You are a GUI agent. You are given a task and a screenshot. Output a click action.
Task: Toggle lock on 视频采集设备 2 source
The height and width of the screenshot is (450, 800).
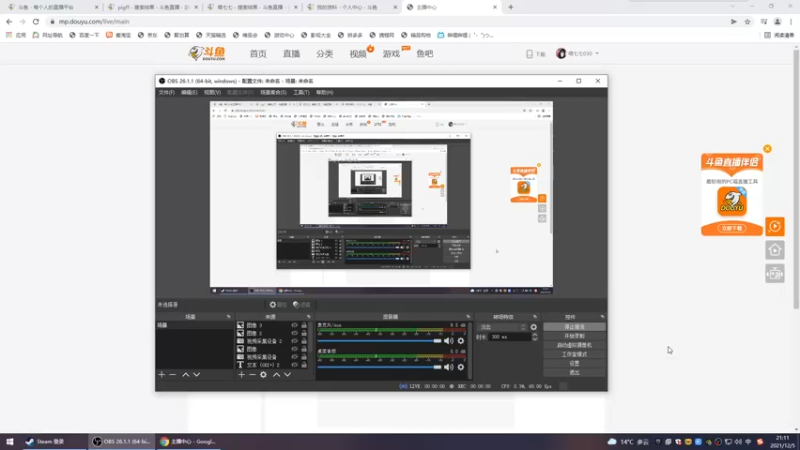pos(304,341)
